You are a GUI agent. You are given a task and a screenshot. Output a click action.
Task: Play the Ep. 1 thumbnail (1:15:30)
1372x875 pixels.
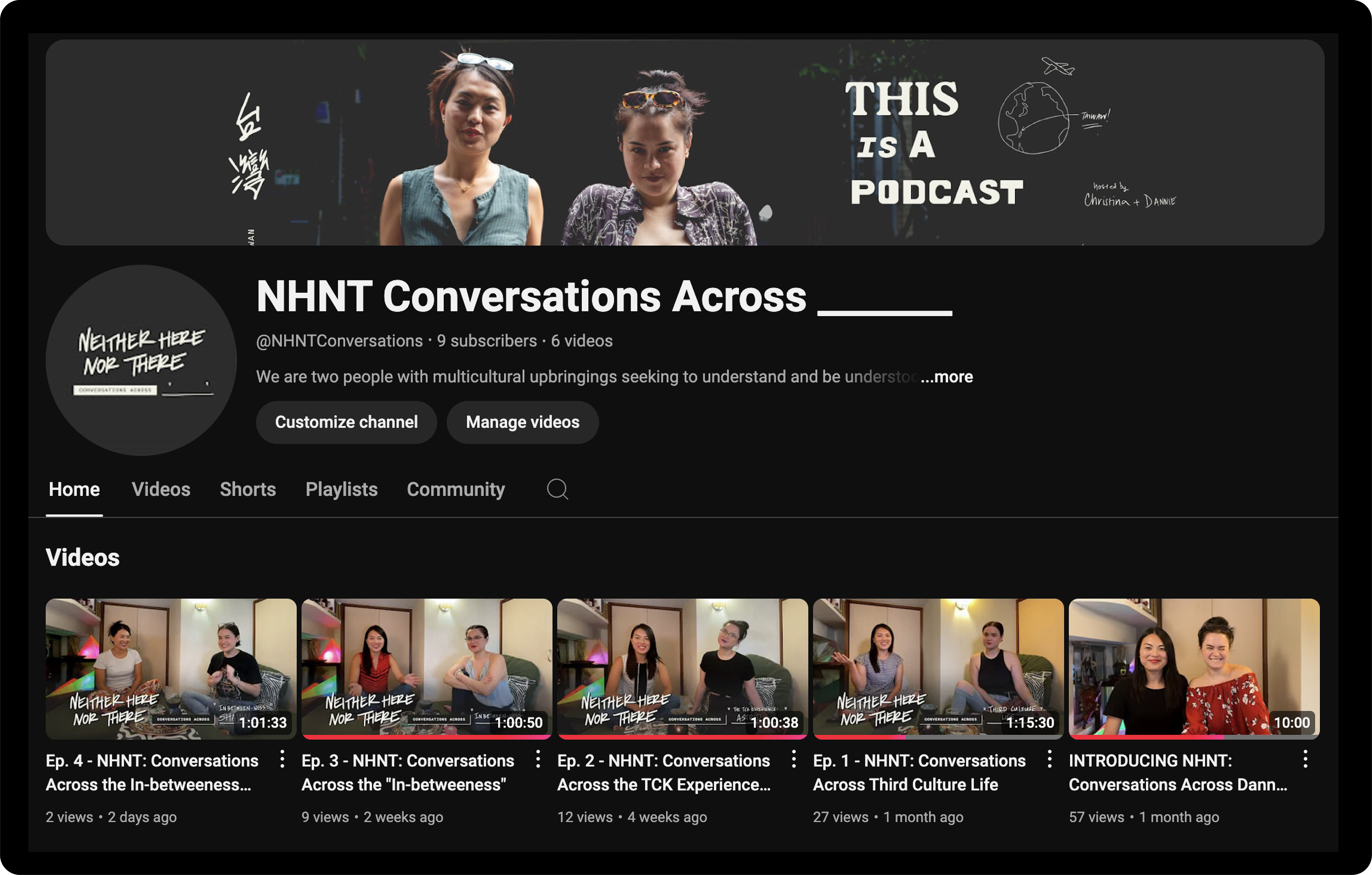(x=938, y=669)
